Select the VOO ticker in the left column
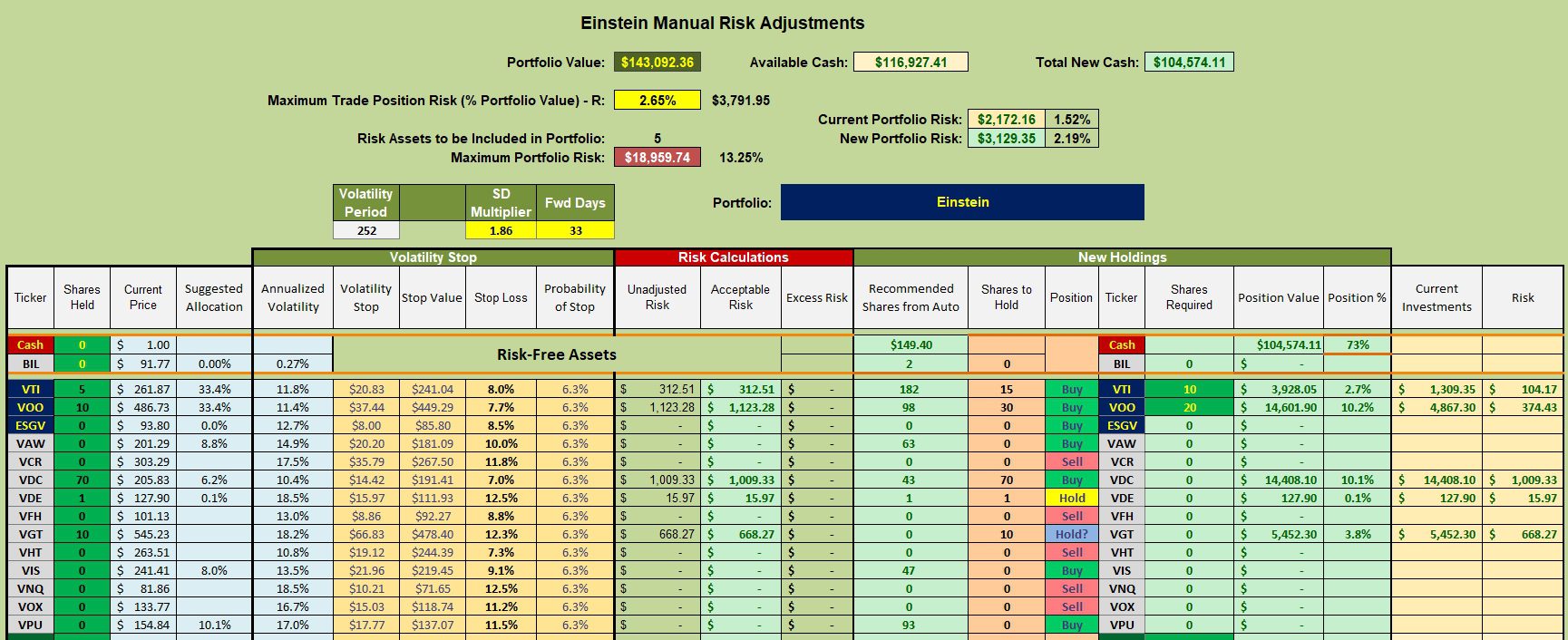 (30, 407)
